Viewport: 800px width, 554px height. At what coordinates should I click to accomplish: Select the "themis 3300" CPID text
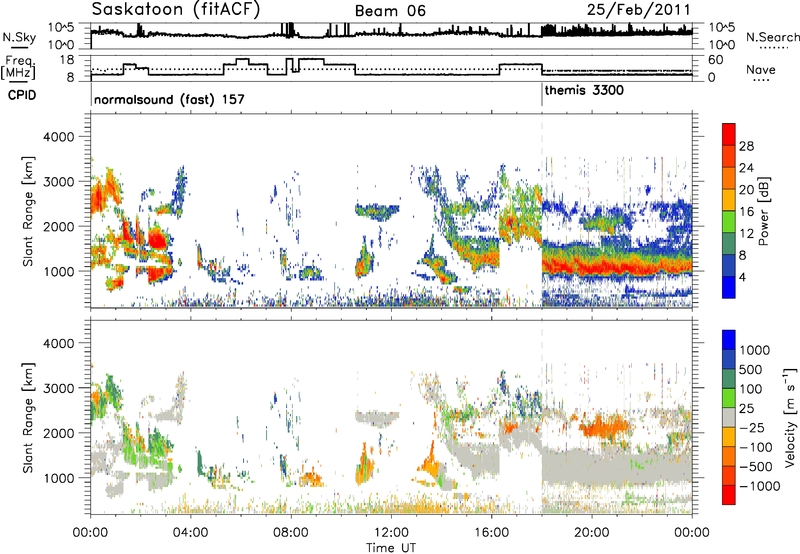point(584,91)
